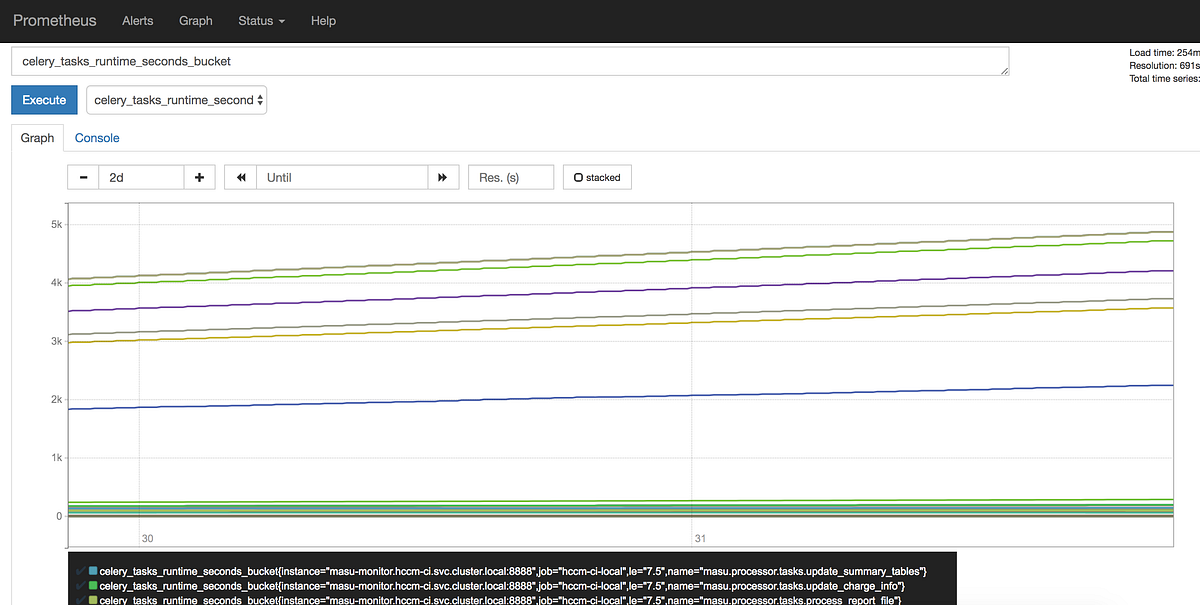Image resolution: width=1200 pixels, height=605 pixels.
Task: Click the Execute button
Action: [44, 100]
